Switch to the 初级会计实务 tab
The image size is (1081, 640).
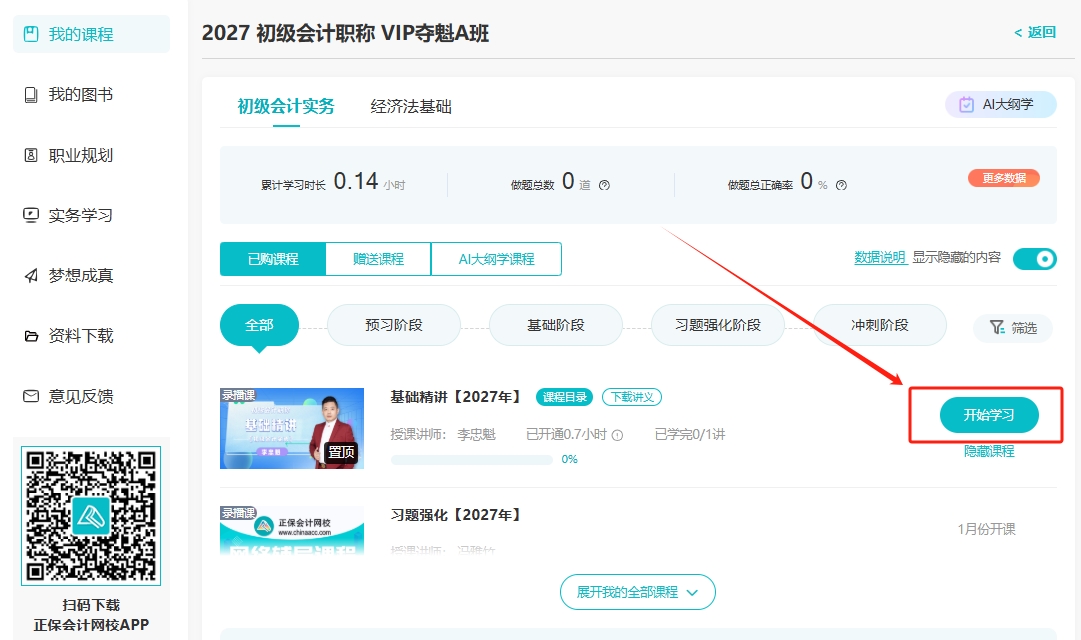286,106
